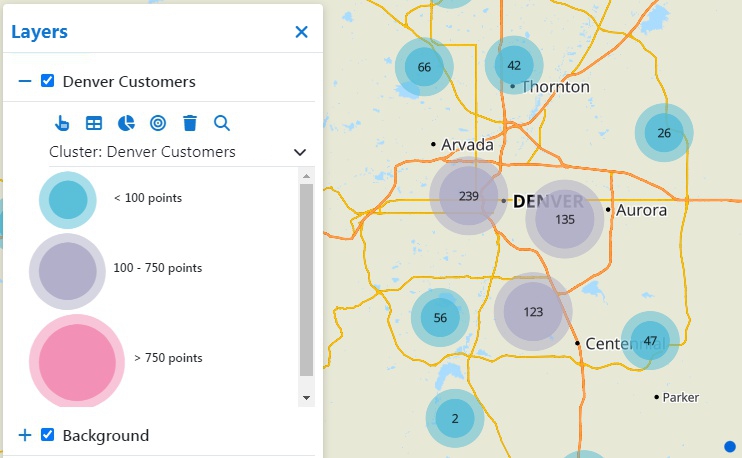Image resolution: width=742 pixels, height=458 pixels.
Task: Toggle the Background layer checkbox
Action: coord(47,435)
